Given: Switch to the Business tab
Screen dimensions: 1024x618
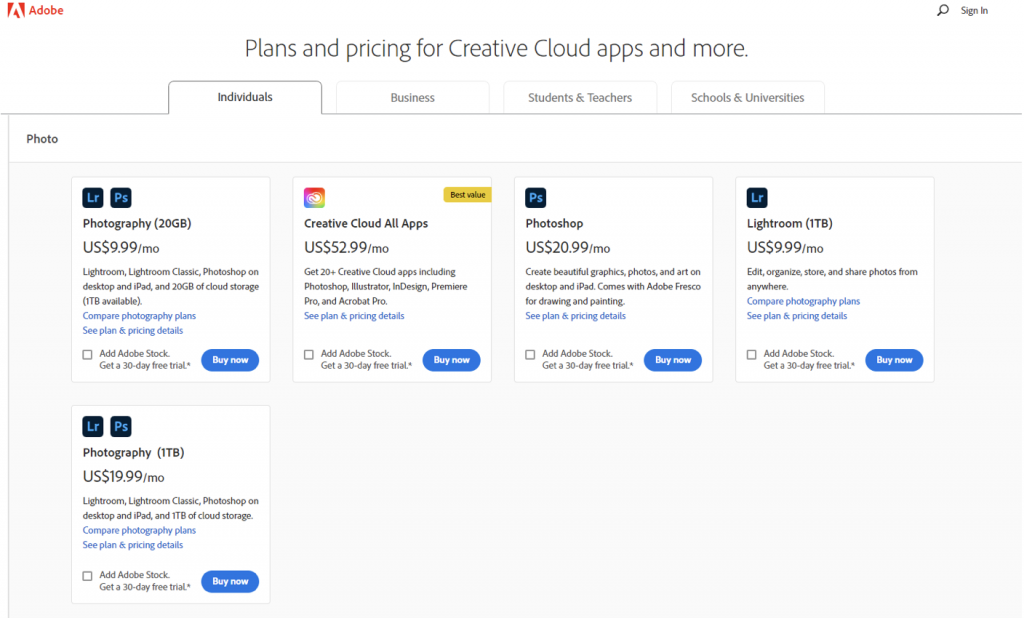Looking at the screenshot, I should [412, 98].
